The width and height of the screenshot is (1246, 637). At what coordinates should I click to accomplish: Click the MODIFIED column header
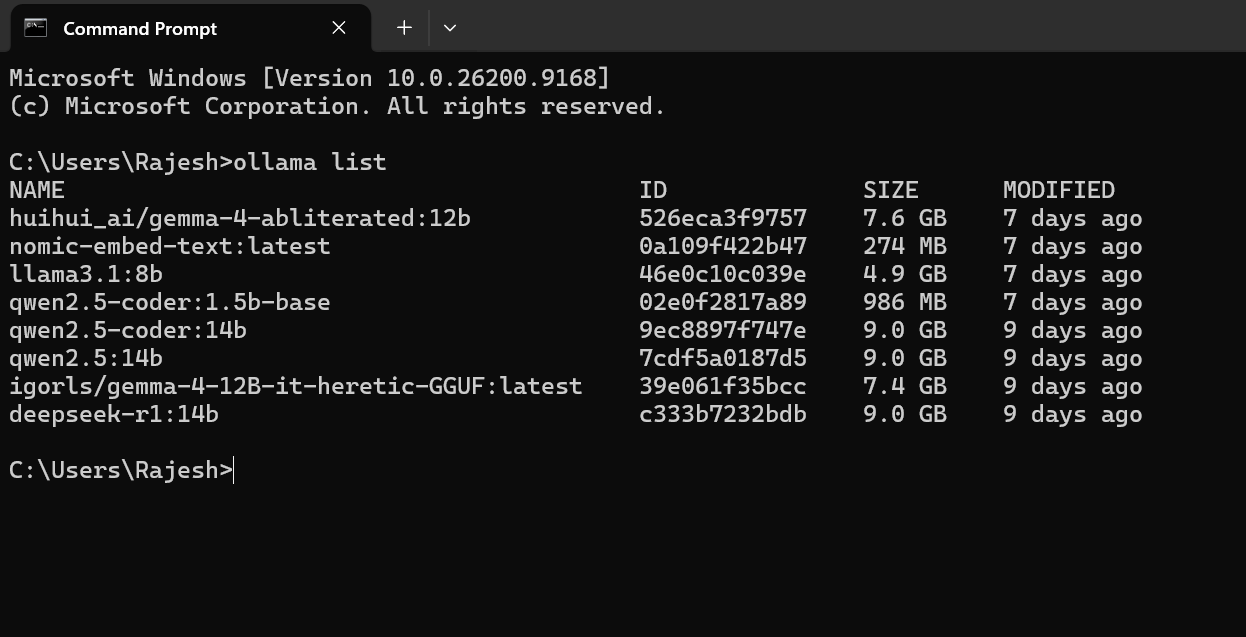(1059, 190)
